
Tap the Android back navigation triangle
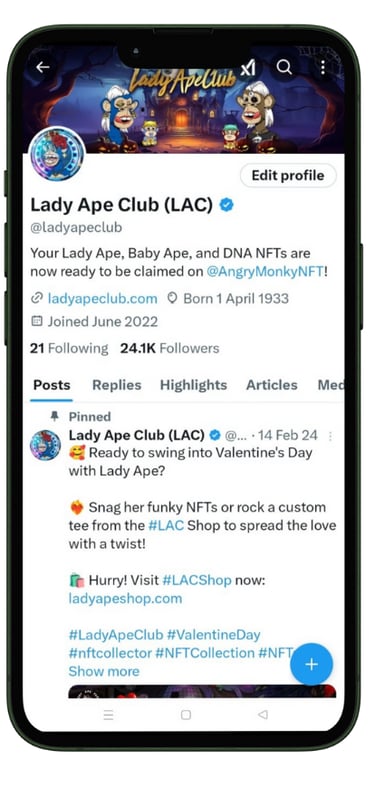(262, 715)
